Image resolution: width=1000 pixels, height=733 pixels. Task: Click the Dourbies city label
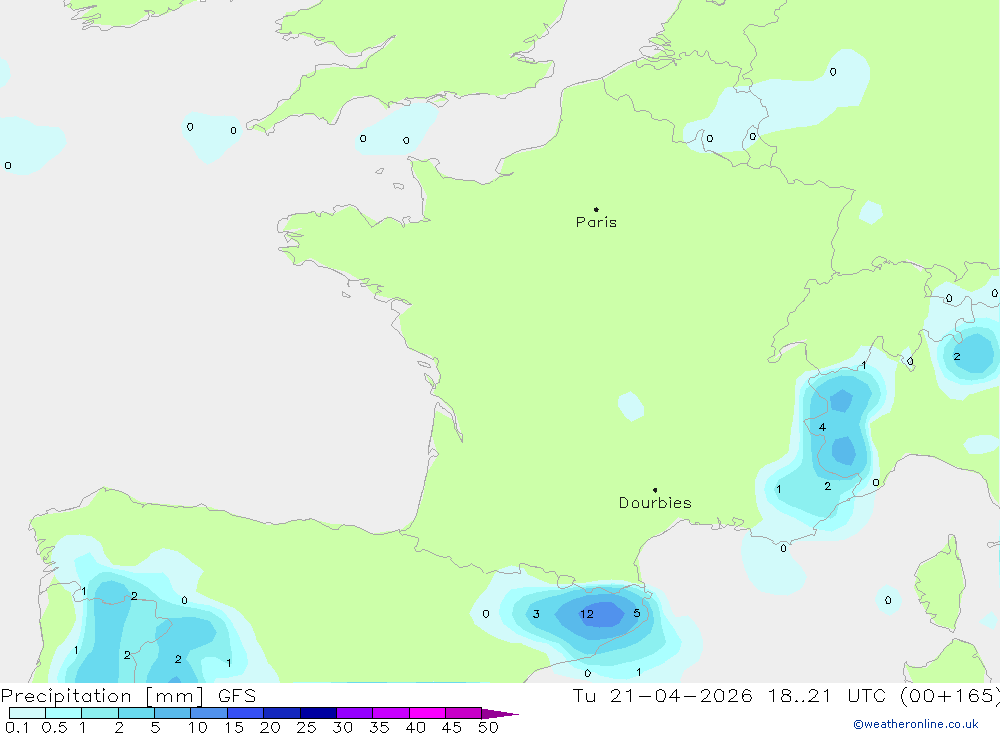[655, 503]
